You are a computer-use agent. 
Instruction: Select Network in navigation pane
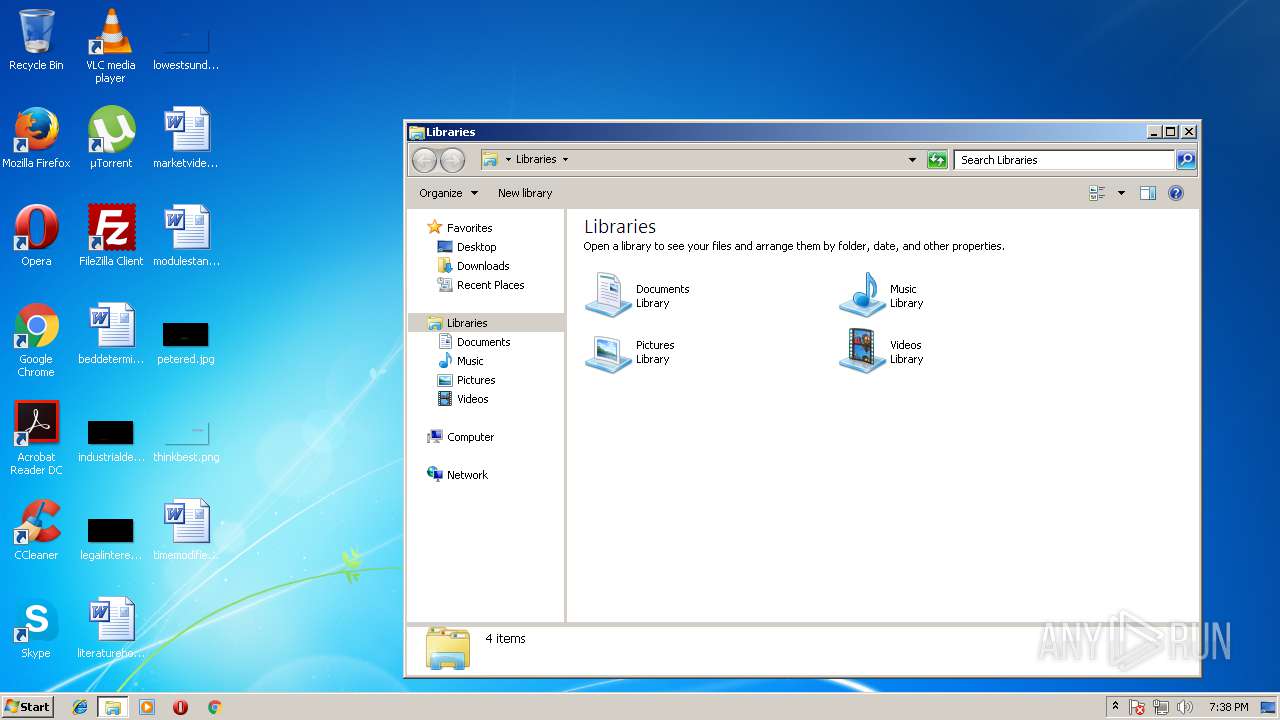click(x=457, y=475)
